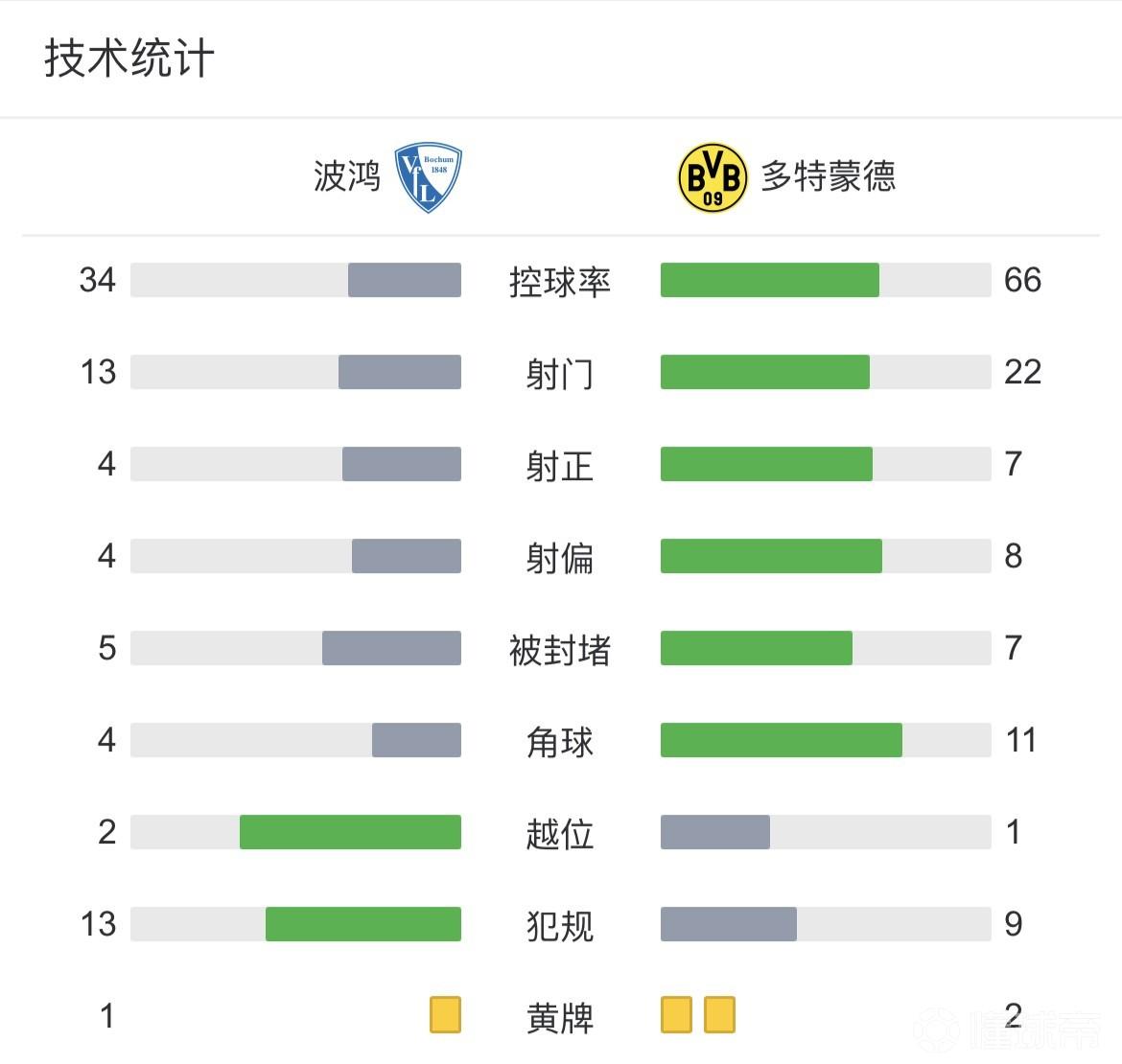Select the 控球率 possession label
Viewport: 1122px width, 1064px height.
pyautogui.click(x=560, y=281)
